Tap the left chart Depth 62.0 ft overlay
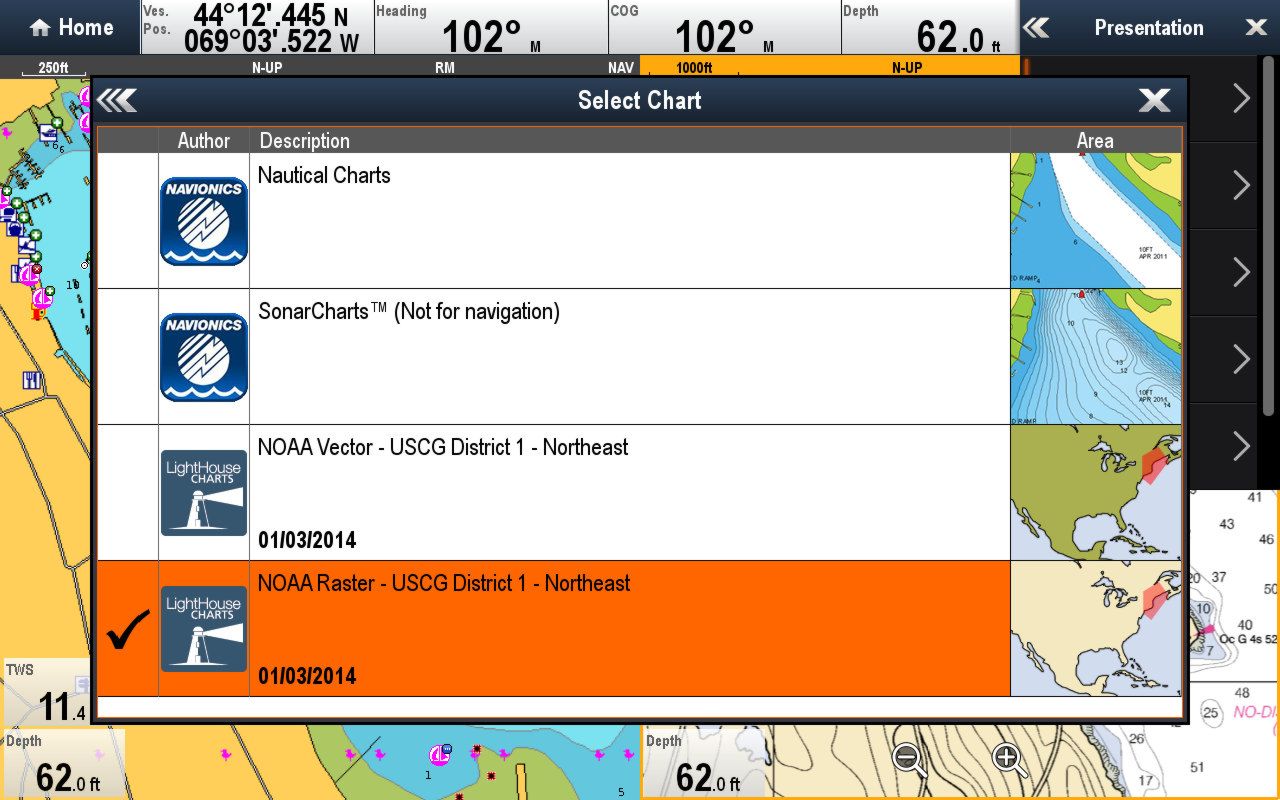 62,764
